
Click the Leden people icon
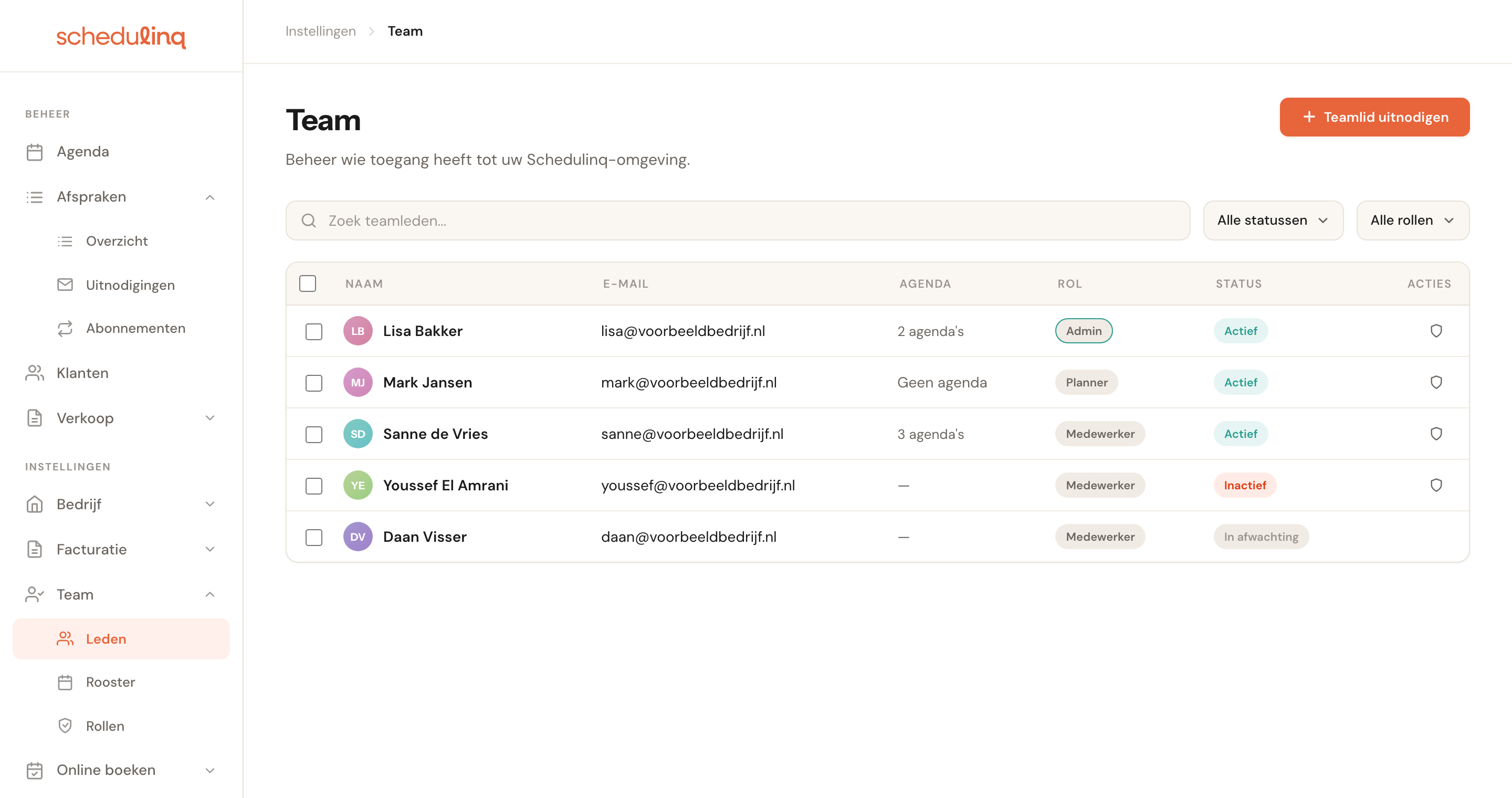click(65, 638)
